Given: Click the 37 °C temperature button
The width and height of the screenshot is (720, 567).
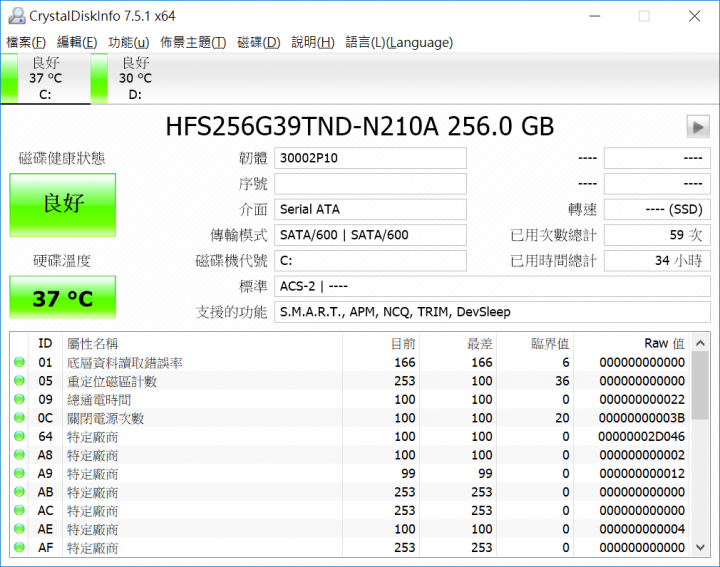Looking at the screenshot, I should [x=62, y=298].
